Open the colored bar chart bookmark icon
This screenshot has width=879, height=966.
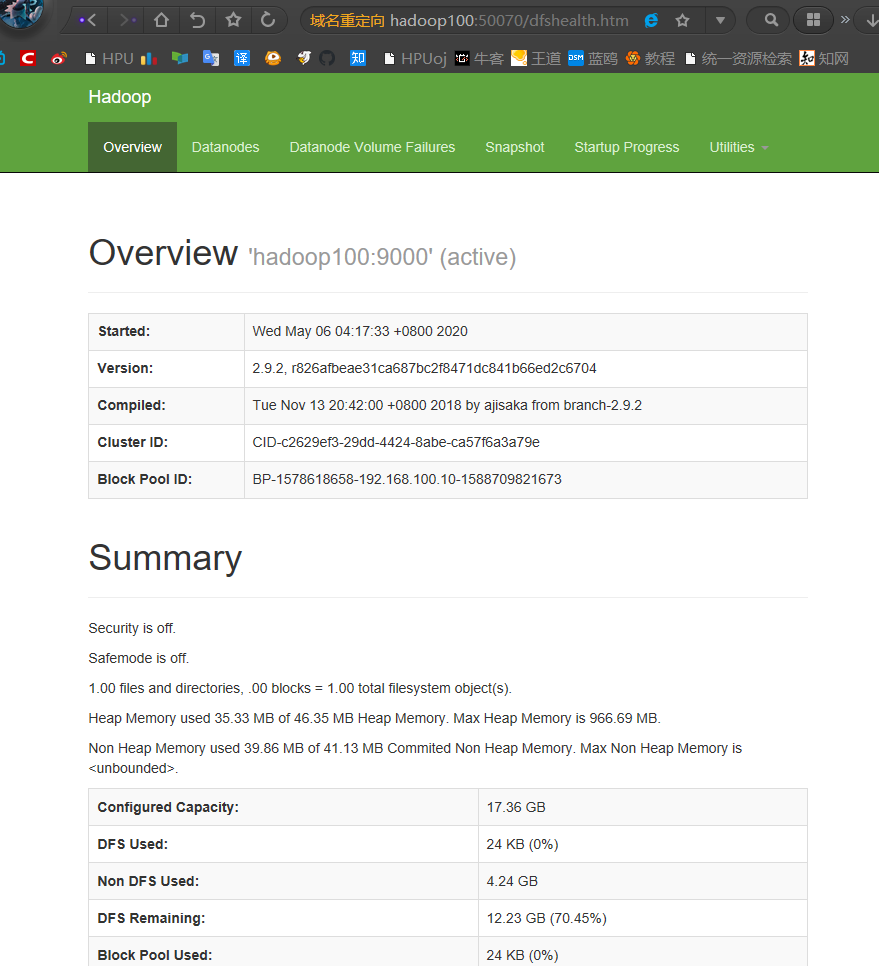(x=148, y=59)
